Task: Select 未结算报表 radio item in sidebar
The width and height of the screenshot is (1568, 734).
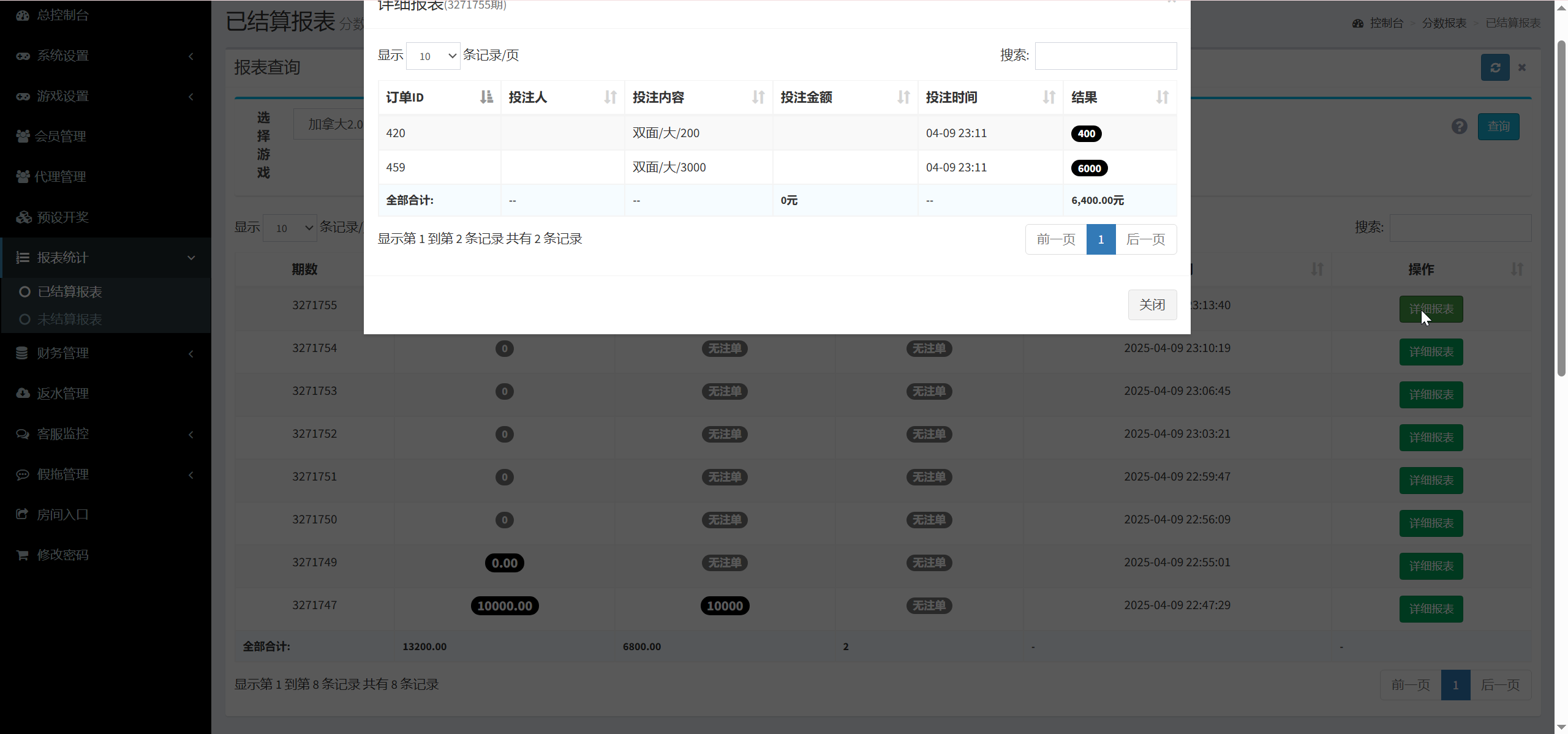Action: 69,320
